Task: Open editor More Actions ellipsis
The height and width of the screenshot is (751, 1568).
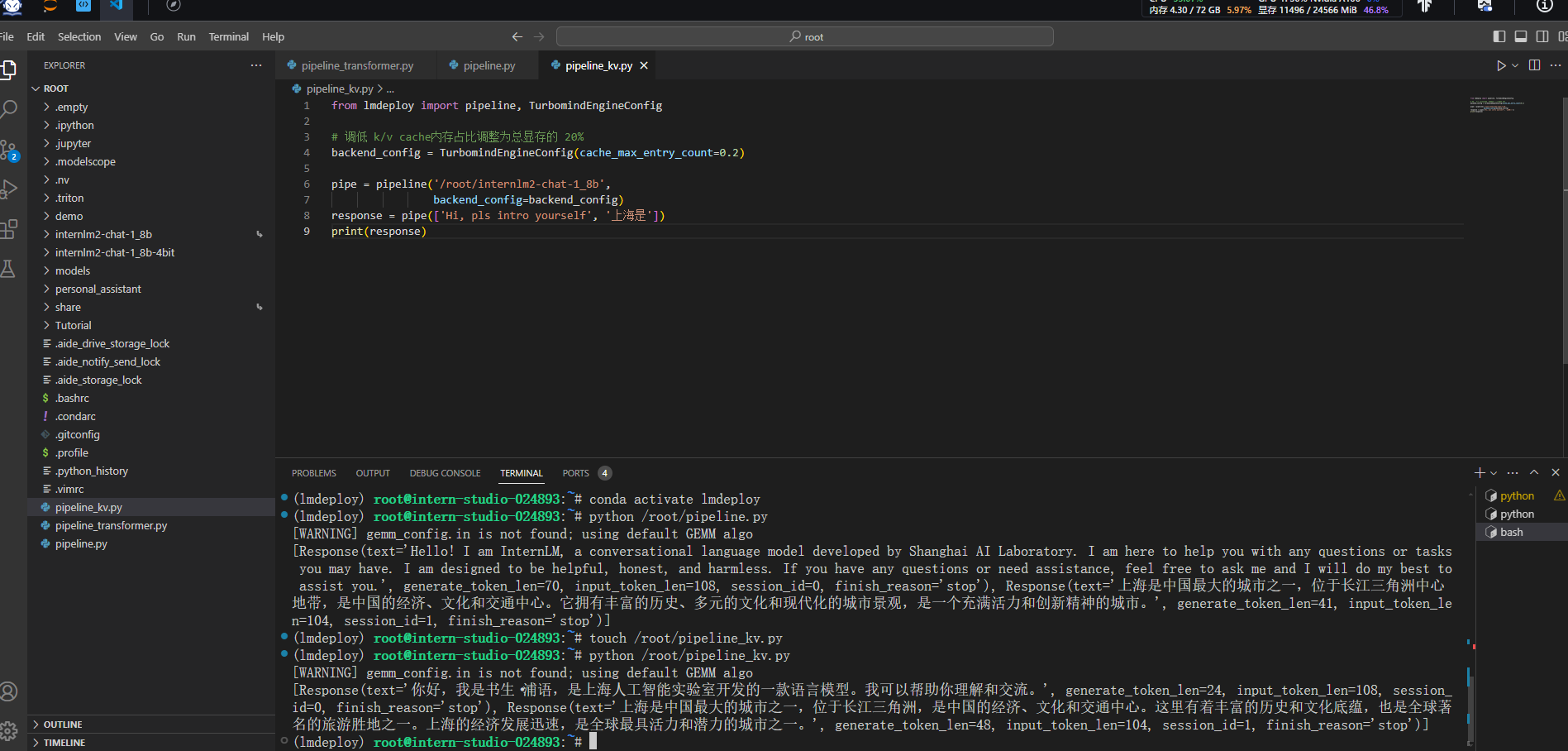Action: coord(1556,65)
